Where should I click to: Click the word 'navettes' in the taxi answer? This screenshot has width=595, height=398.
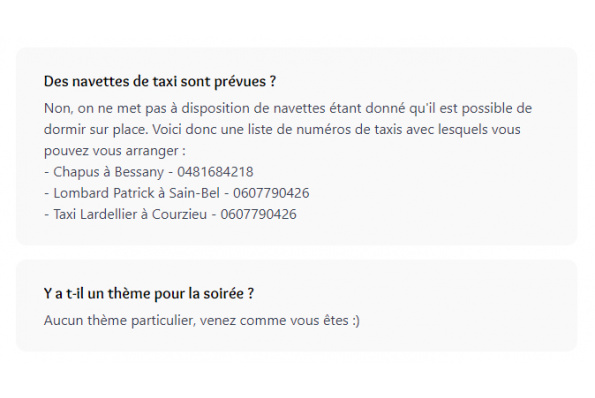coord(299,108)
